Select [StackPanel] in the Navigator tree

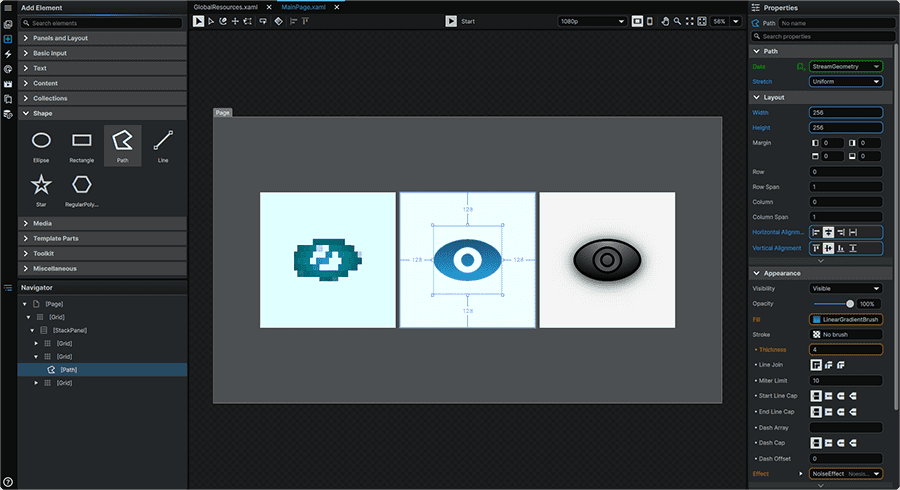point(69,330)
